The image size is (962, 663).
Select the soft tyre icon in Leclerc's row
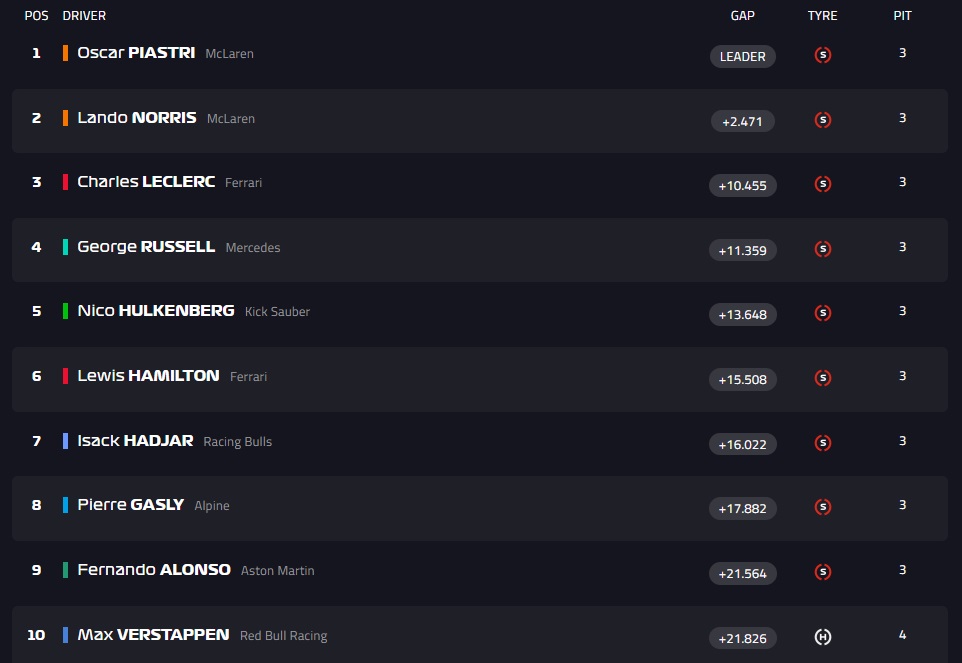pos(823,184)
